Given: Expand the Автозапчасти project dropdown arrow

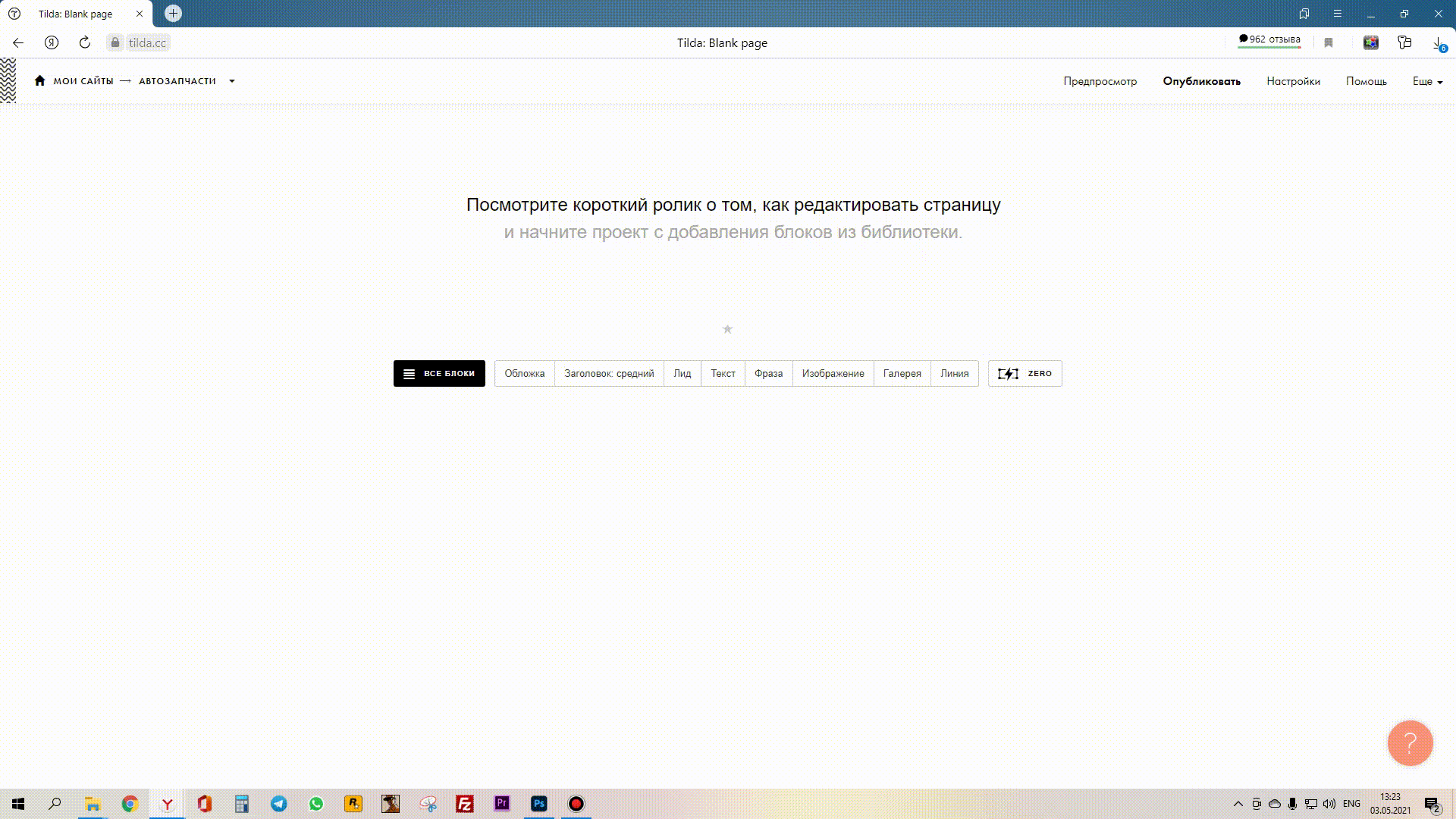Looking at the screenshot, I should tap(232, 81).
